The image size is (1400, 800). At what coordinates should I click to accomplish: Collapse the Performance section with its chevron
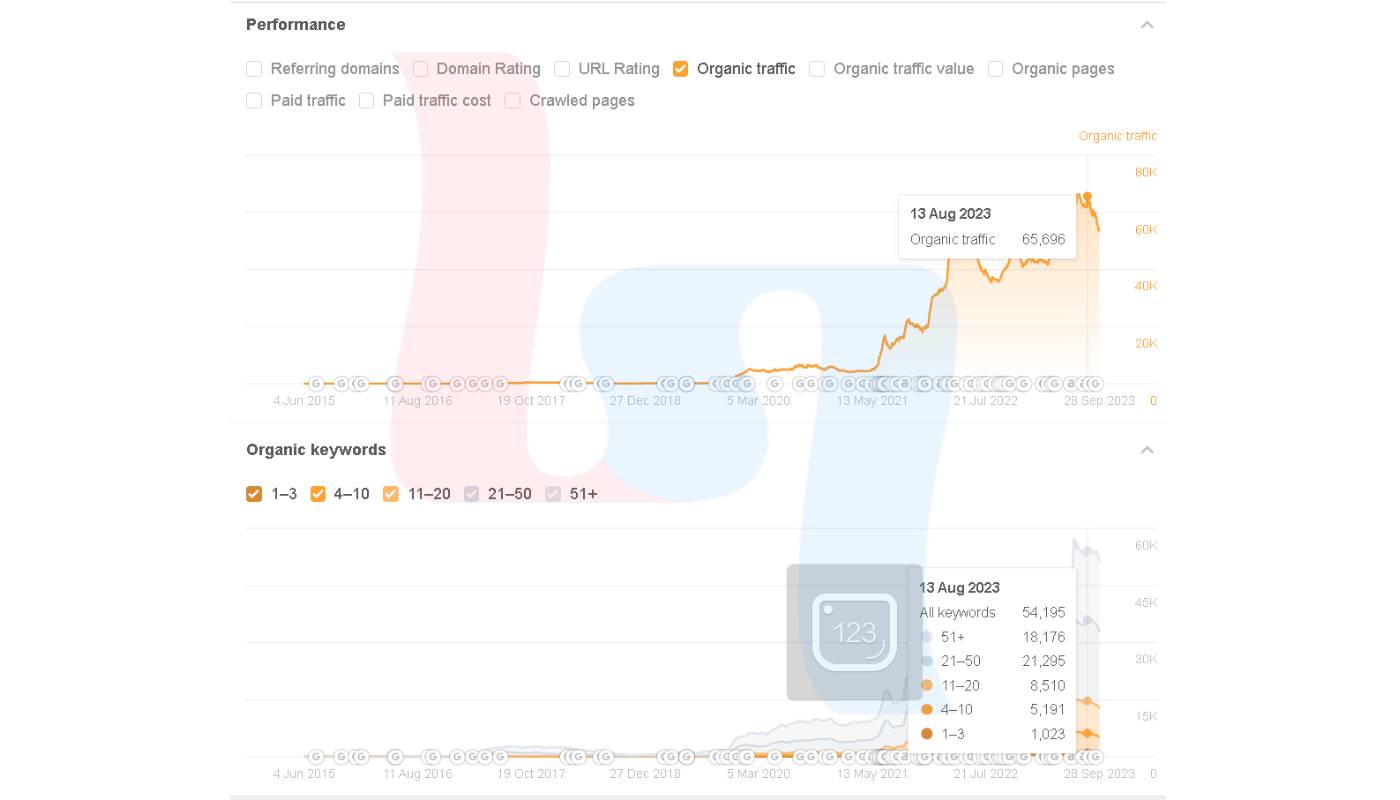1147,25
